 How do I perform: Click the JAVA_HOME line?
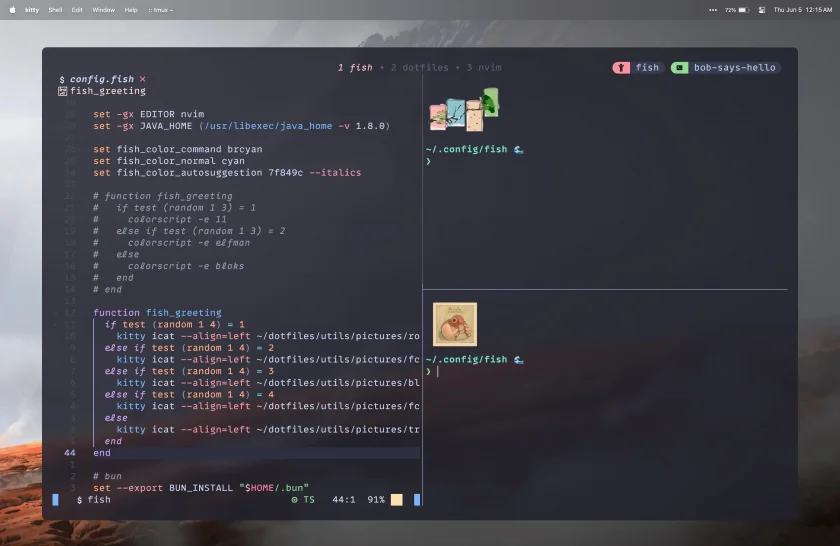242,126
